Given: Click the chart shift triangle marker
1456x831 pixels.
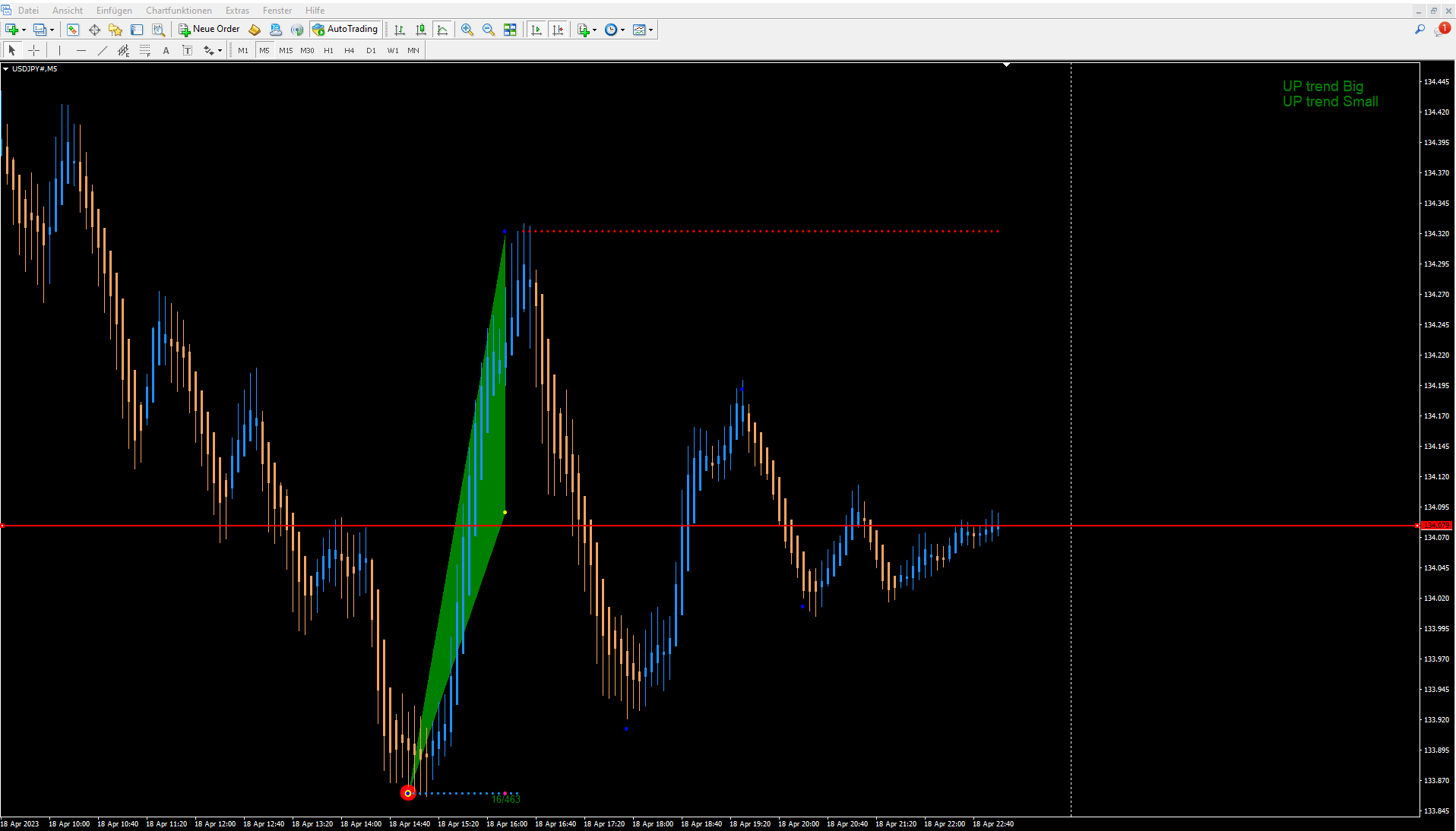Looking at the screenshot, I should click(x=1006, y=65).
